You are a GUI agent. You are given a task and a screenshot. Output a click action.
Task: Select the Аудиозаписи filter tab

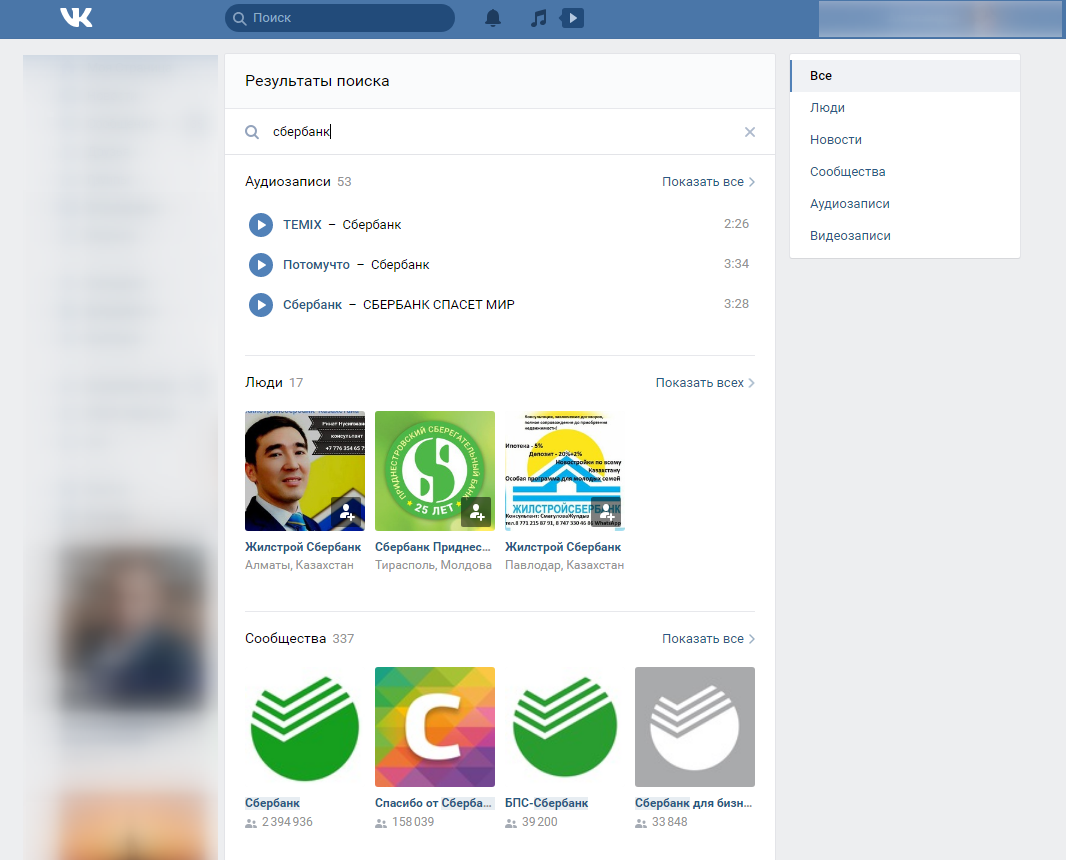905,203
